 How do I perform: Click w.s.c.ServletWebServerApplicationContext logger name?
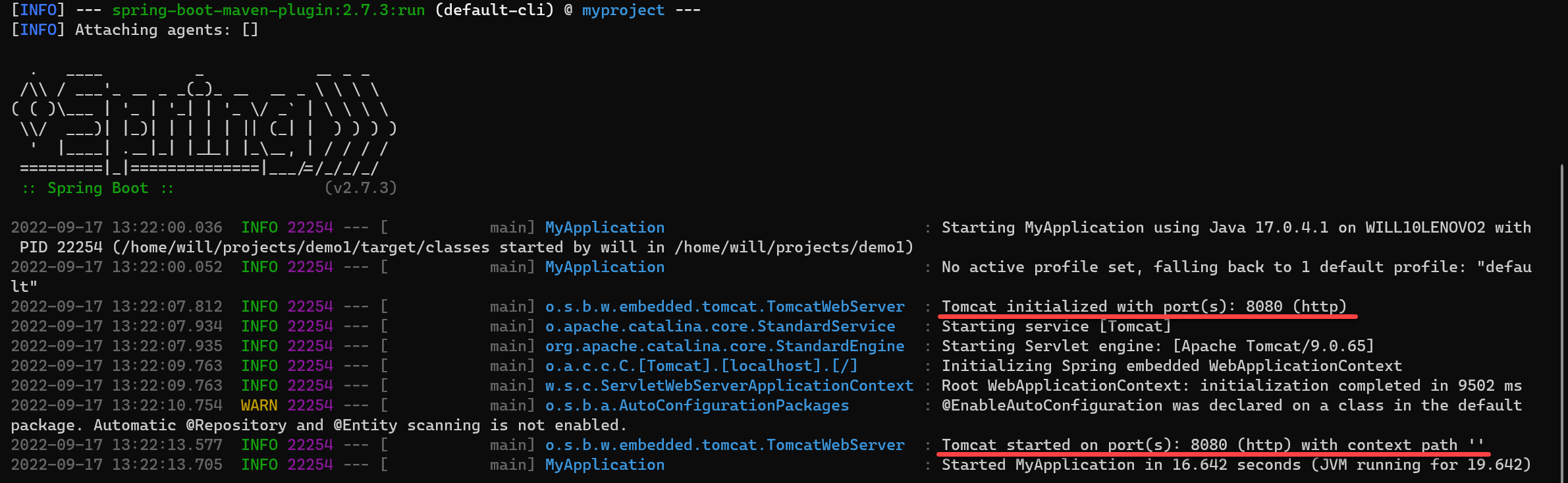click(x=729, y=385)
